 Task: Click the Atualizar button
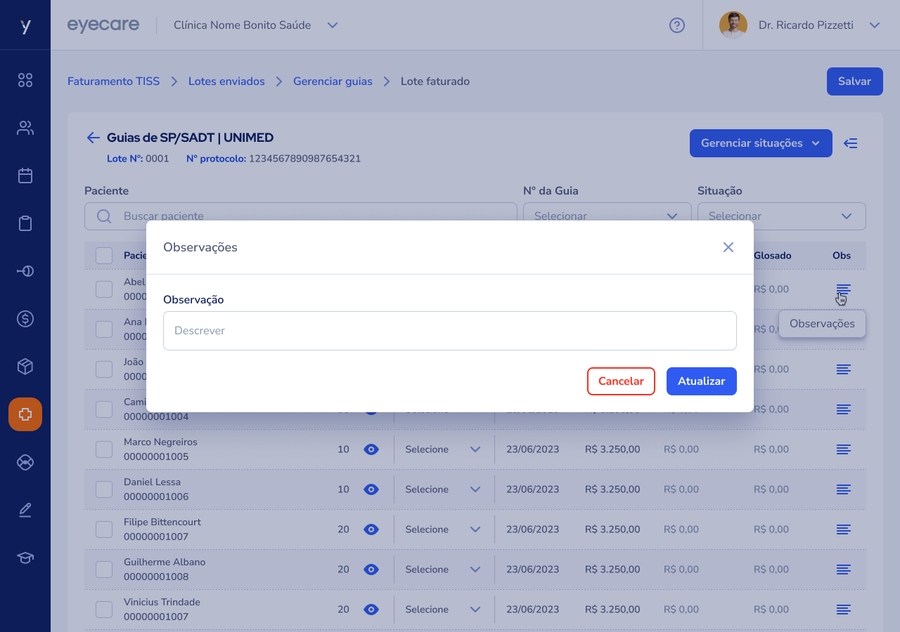click(701, 381)
